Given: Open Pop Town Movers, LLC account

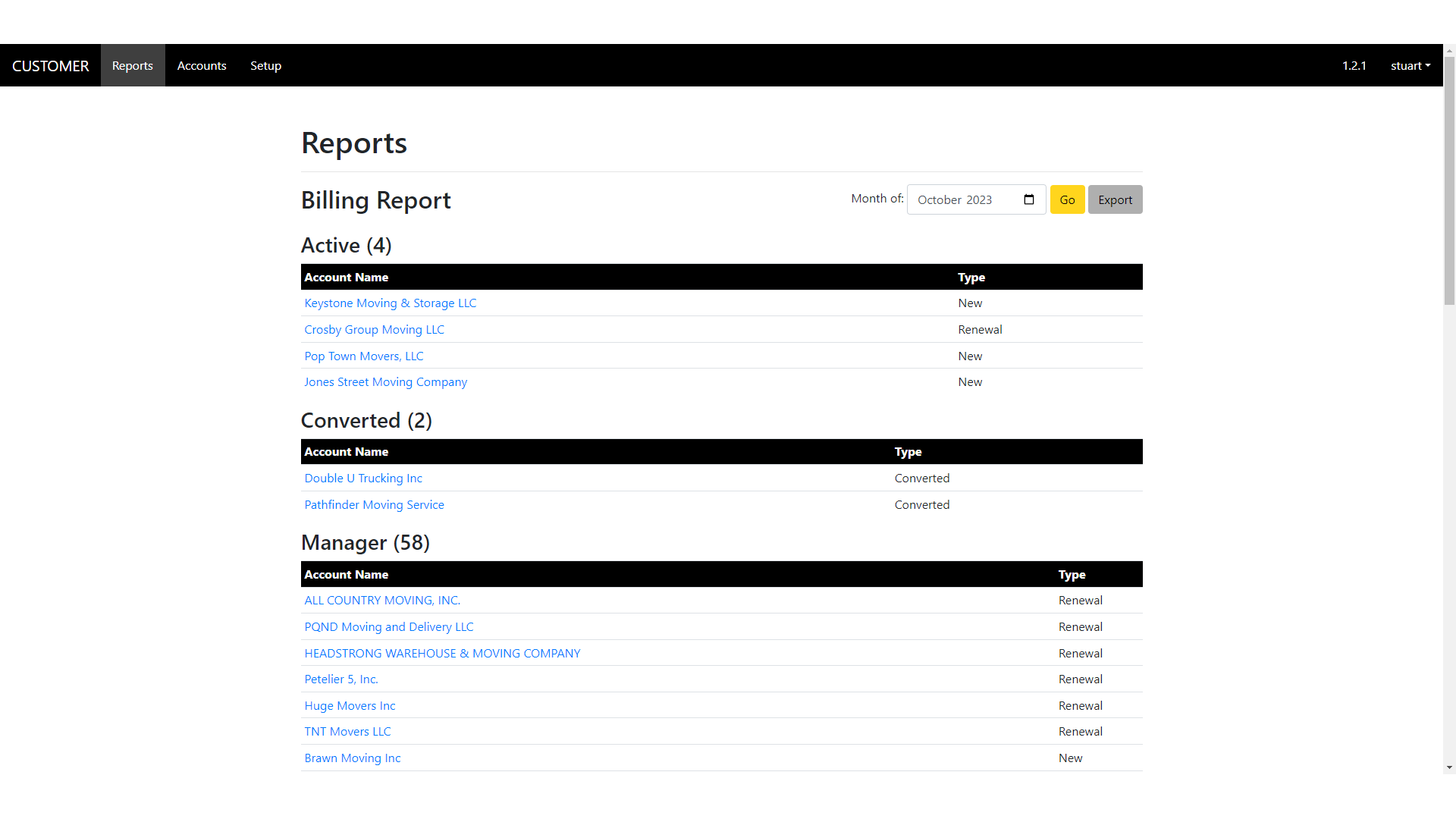Looking at the screenshot, I should (363, 356).
